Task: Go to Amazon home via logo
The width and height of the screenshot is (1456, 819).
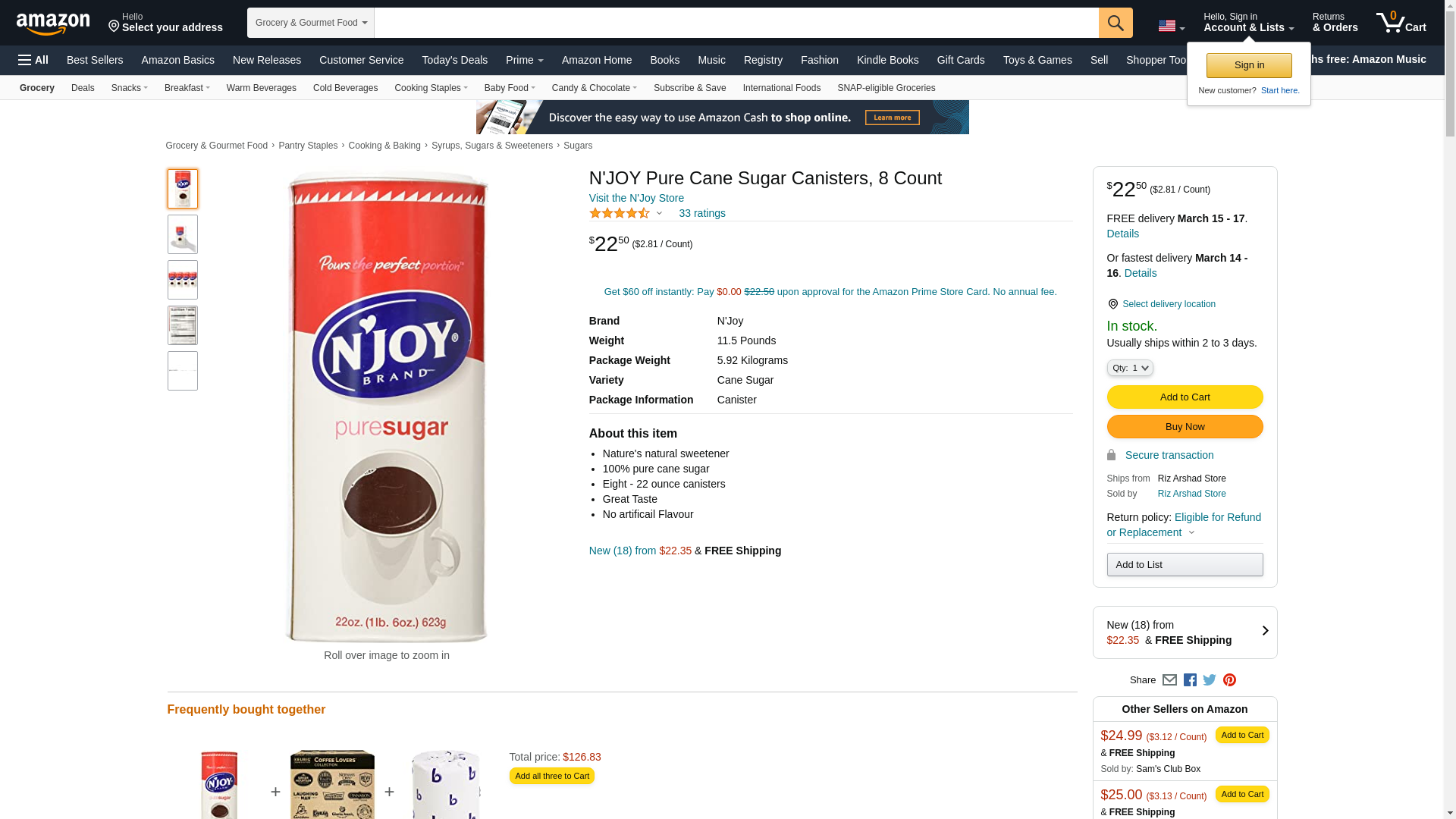Action: coord(53,24)
